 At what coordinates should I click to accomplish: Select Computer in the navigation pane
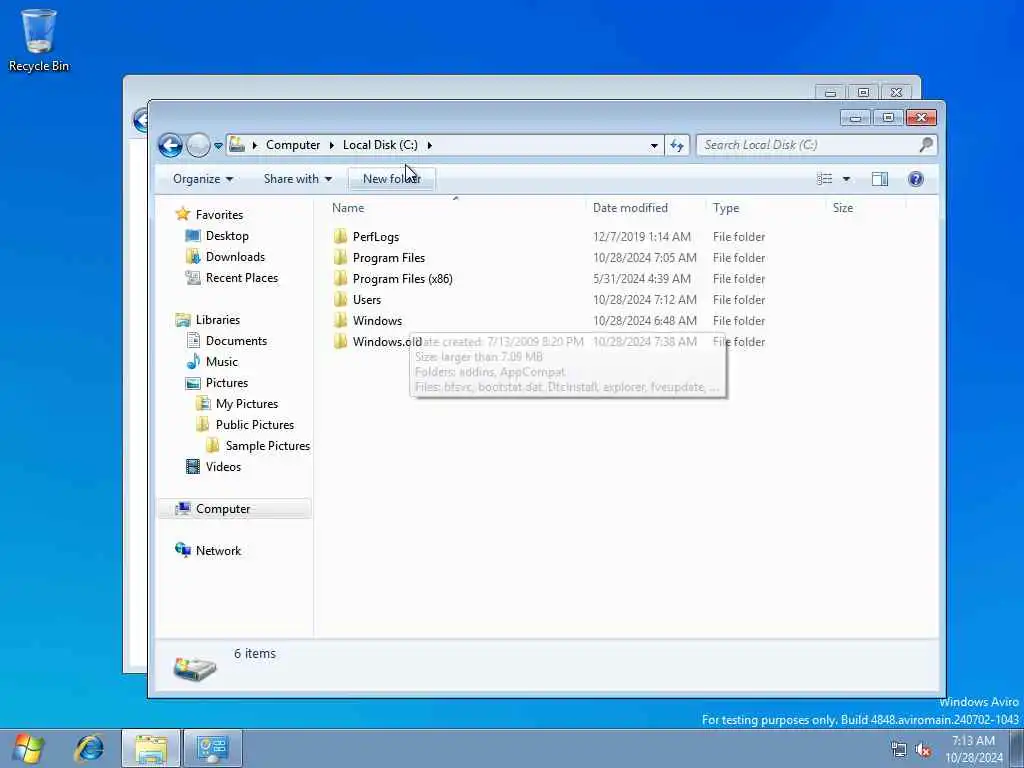point(234,509)
